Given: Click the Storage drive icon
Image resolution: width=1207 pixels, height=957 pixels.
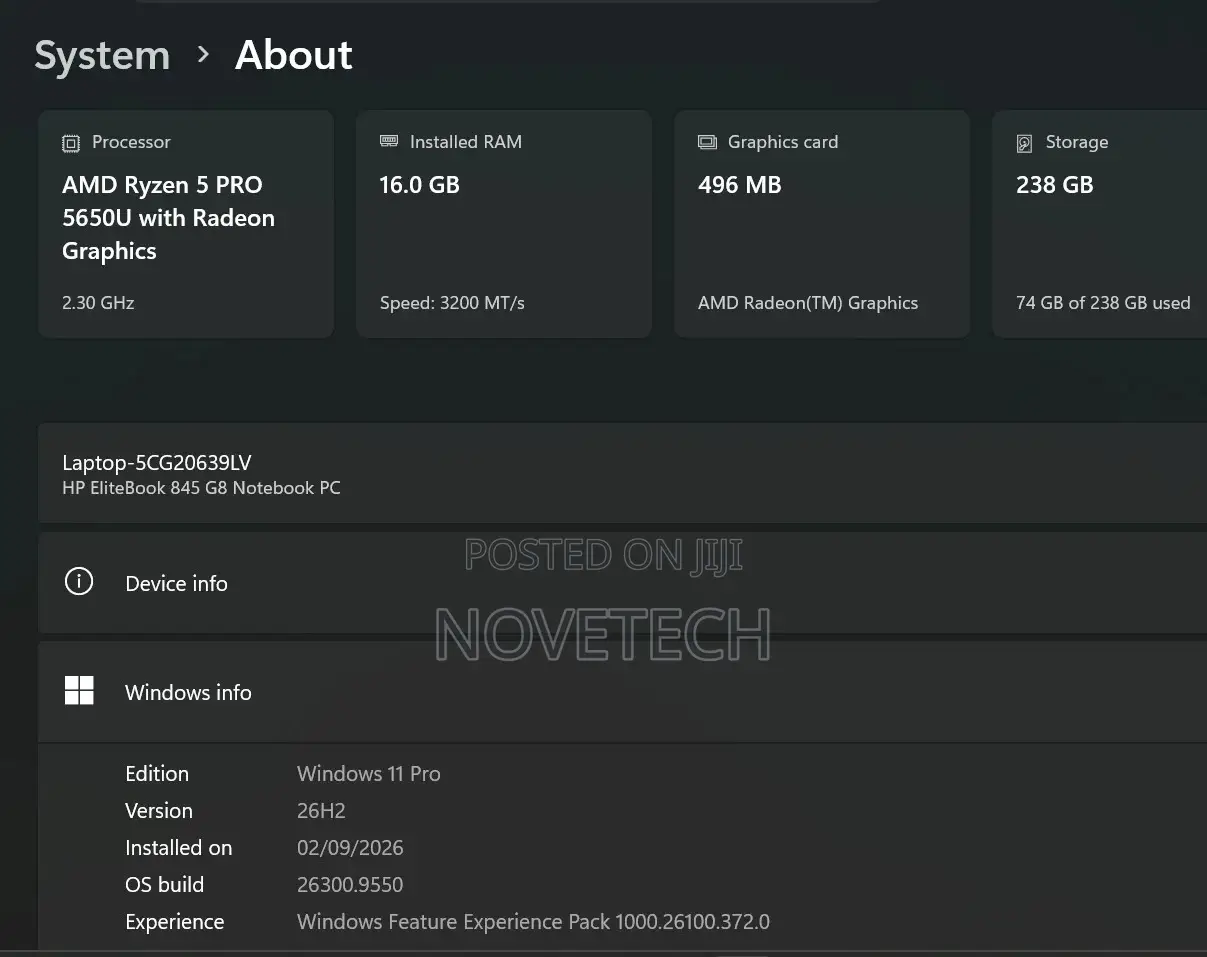Looking at the screenshot, I should [1024, 143].
